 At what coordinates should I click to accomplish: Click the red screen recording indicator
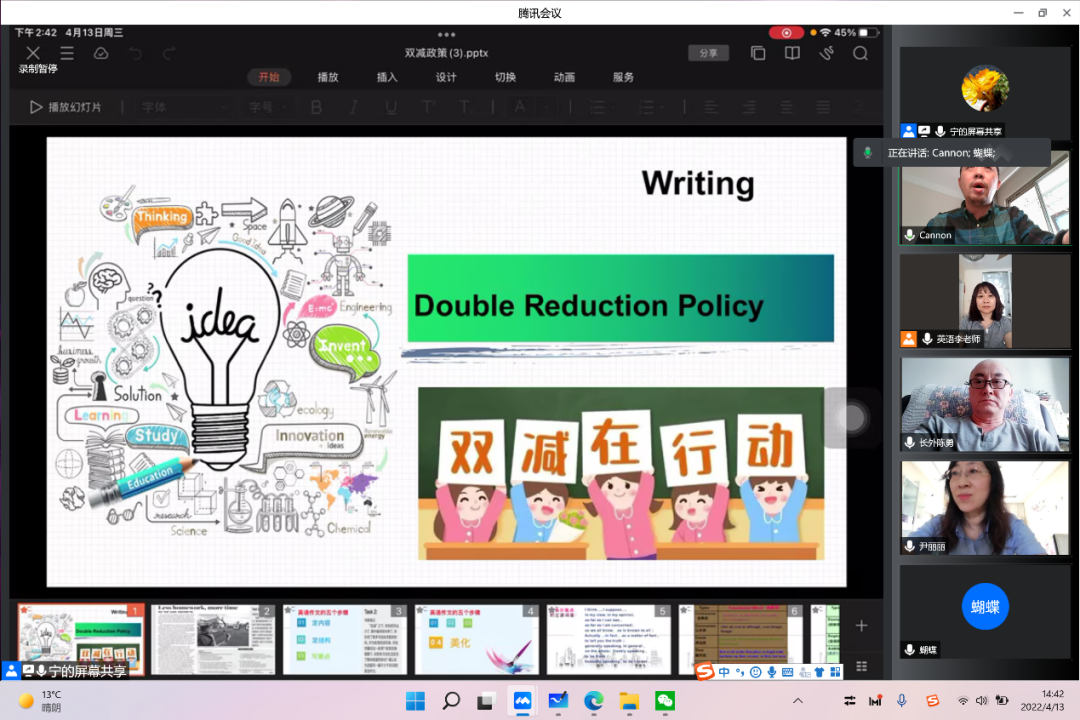[x=786, y=32]
